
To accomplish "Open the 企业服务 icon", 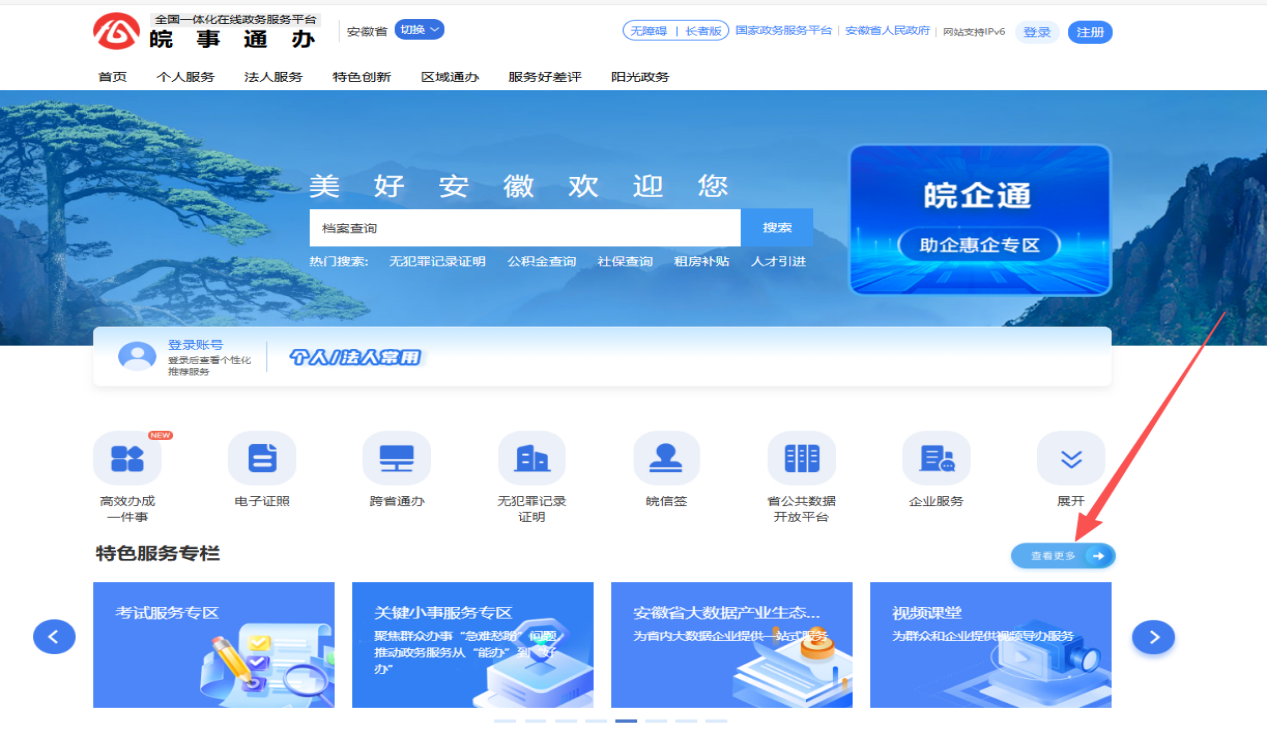I will [936, 459].
